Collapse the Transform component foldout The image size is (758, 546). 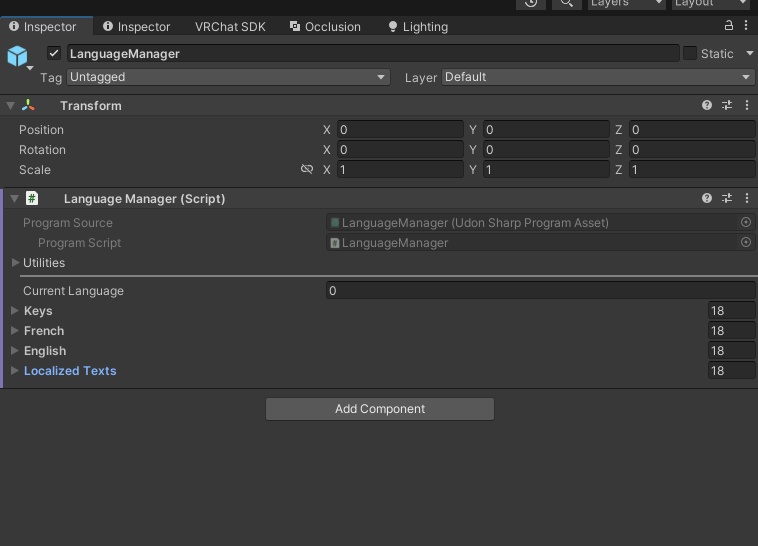pos(10,105)
